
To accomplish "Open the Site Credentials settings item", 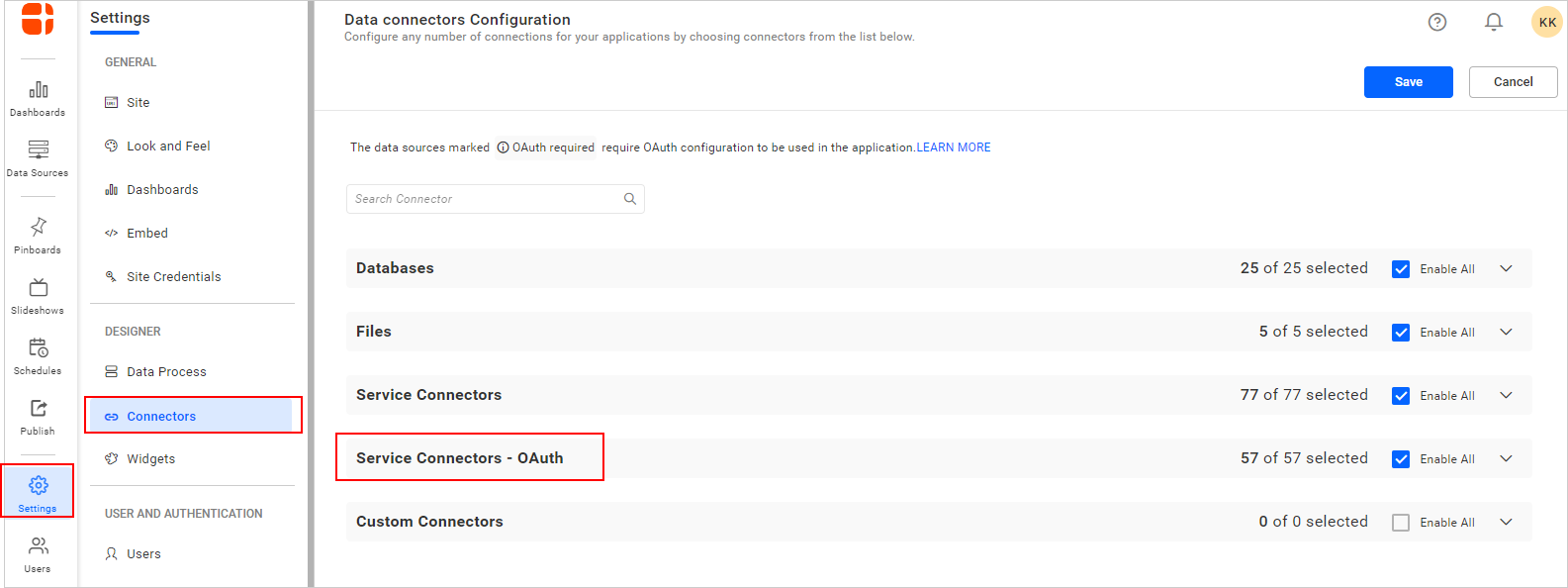I will (173, 277).
